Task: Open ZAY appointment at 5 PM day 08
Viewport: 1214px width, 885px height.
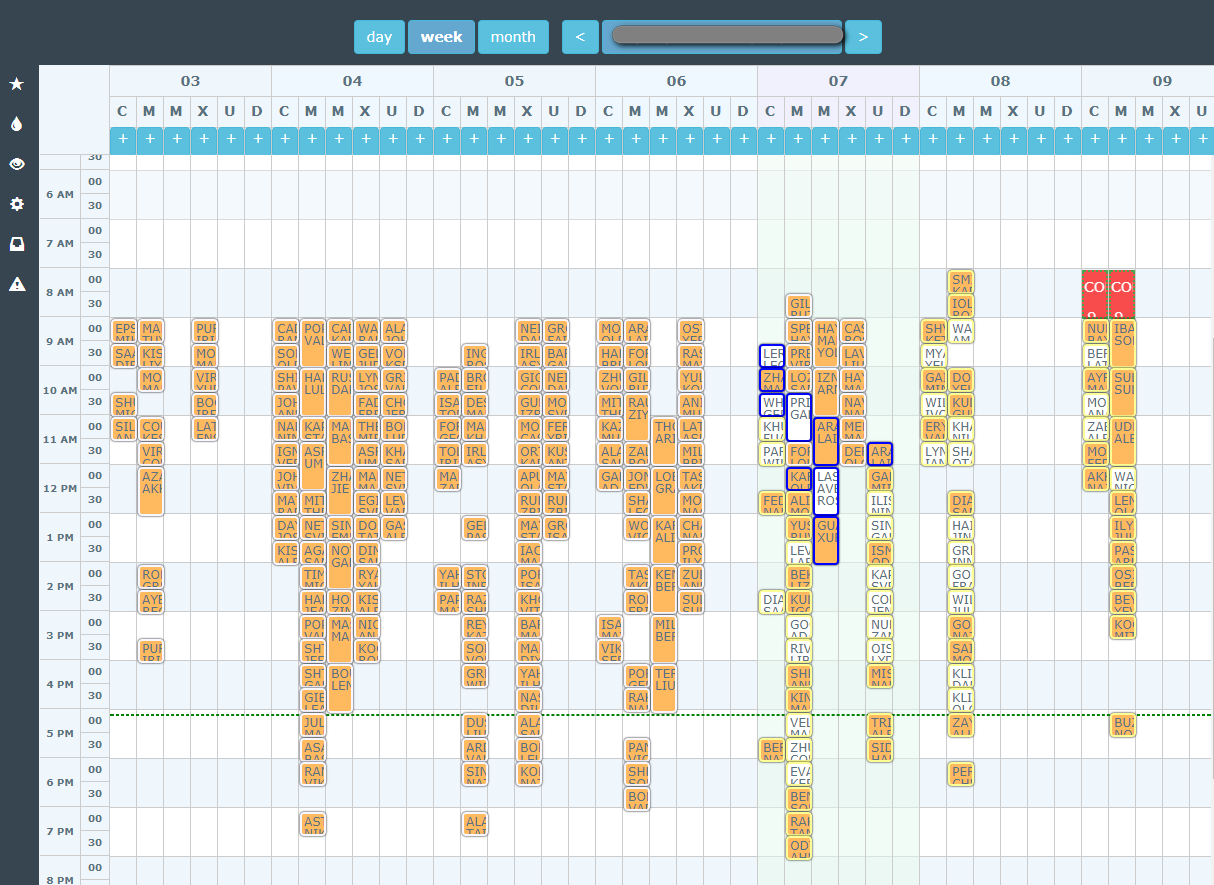Action: [961, 724]
